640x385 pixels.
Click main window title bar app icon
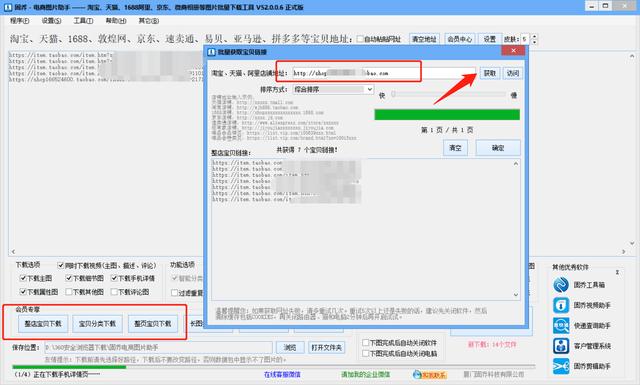click(x=7, y=7)
